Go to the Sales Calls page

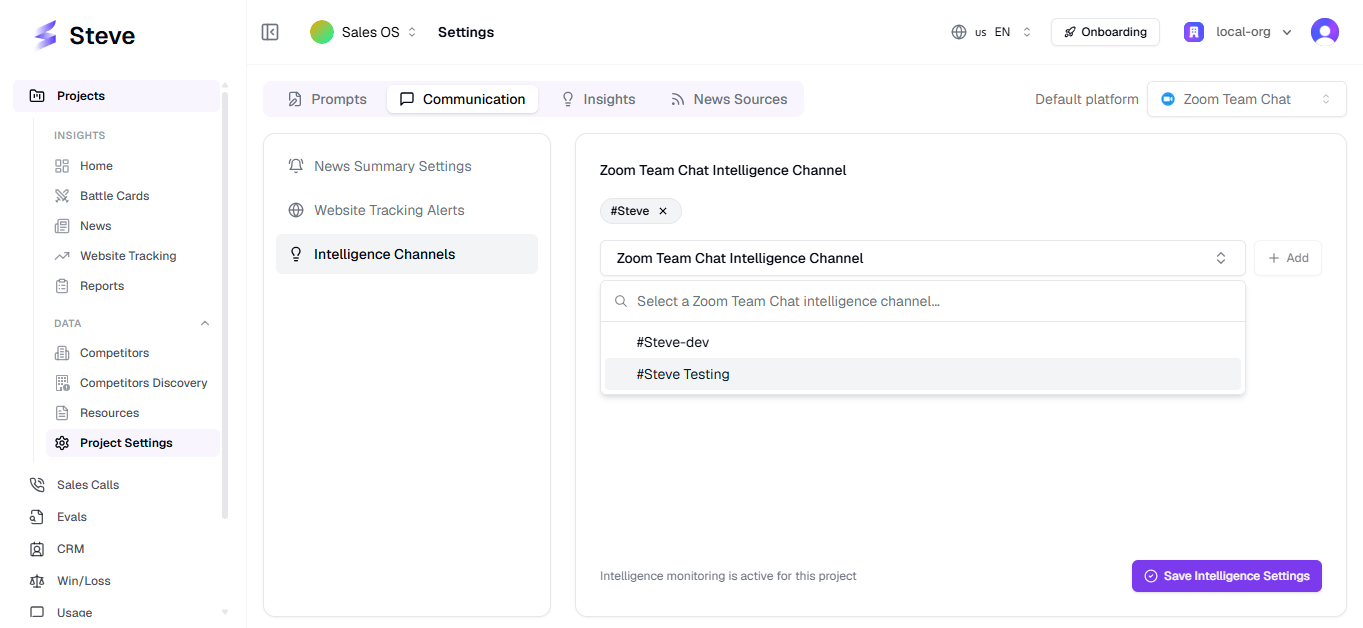tap(116, 485)
